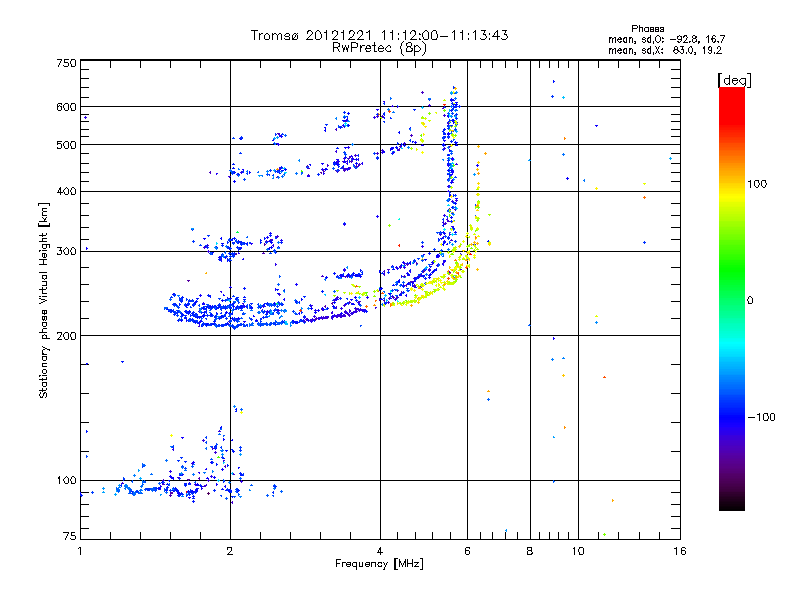Viewport: 800px width, 600px height.
Task: Click y-axis tick label '400'
Action: coord(66,191)
